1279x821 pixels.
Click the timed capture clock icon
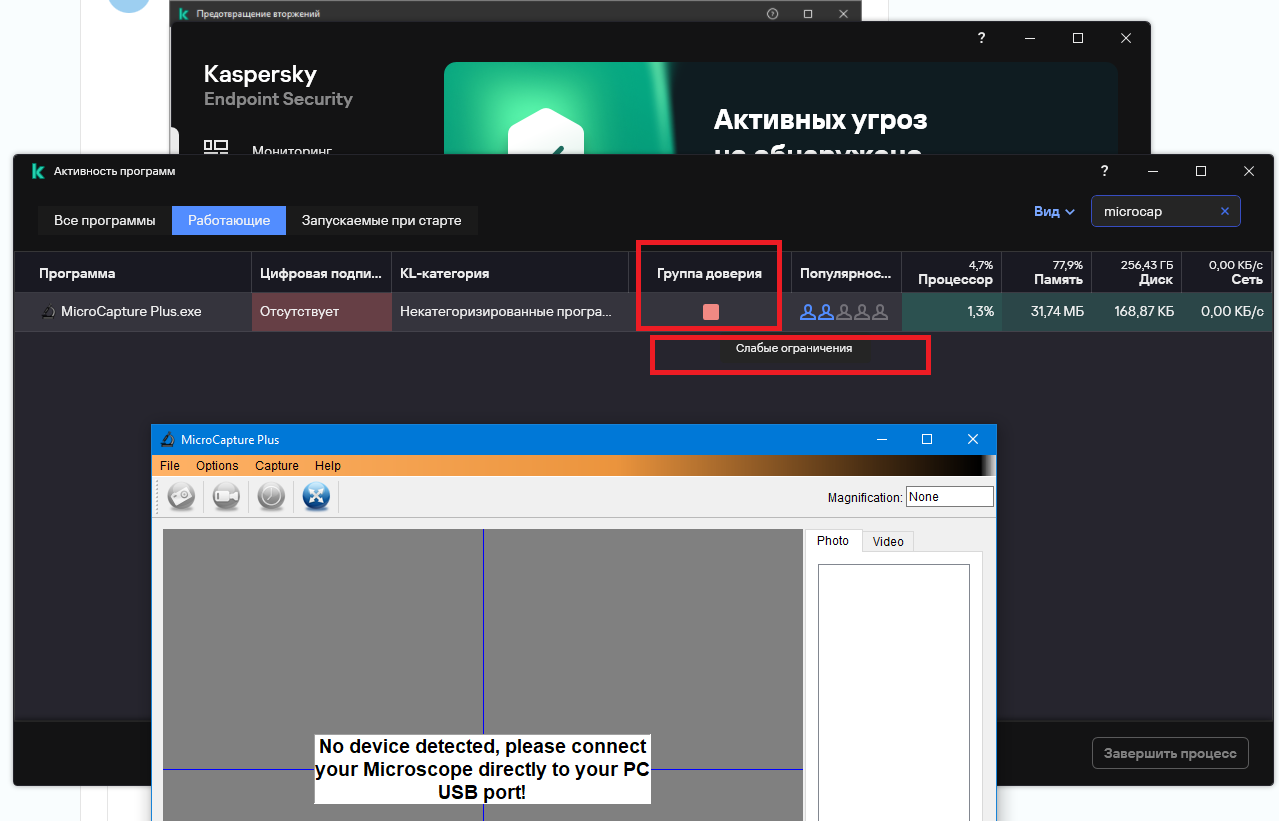click(272, 497)
